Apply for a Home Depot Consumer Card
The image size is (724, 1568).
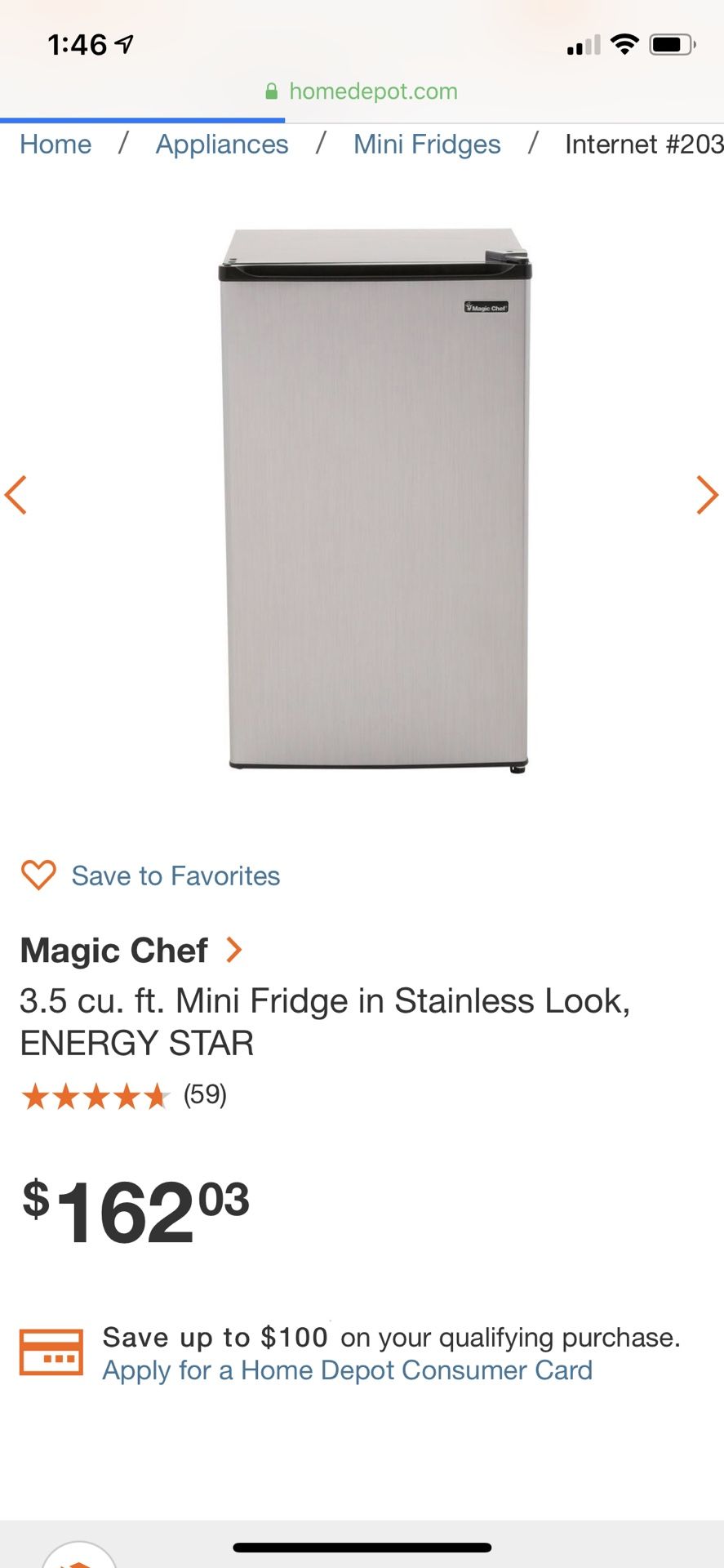[x=347, y=1370]
